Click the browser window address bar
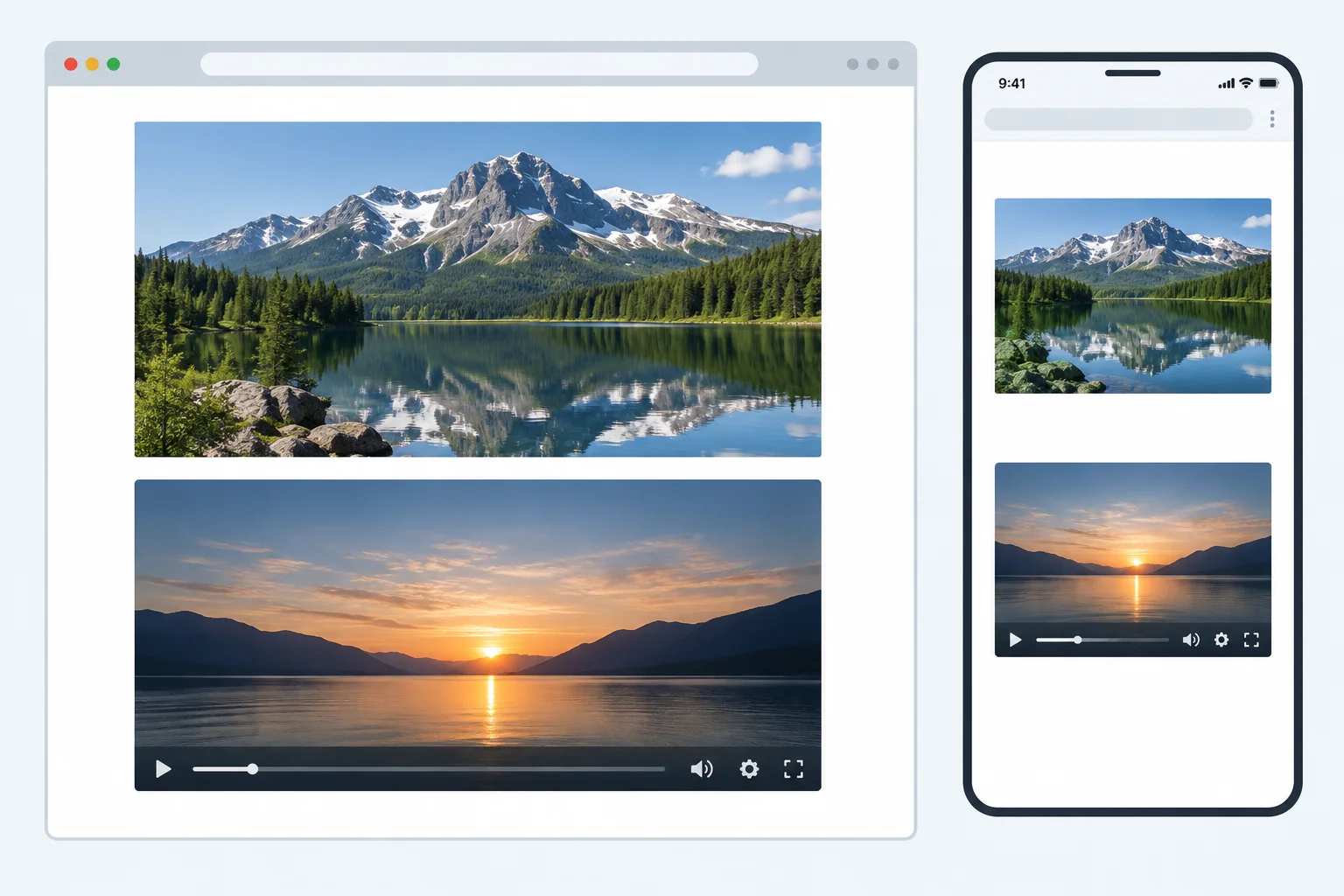The width and height of the screenshot is (1344, 896). coord(479,64)
